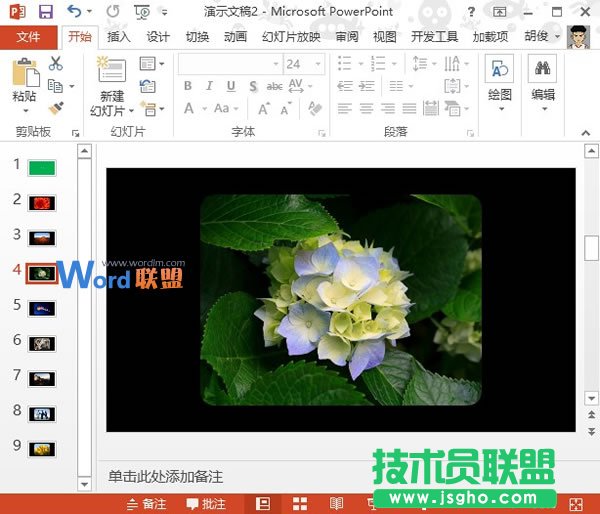This screenshot has width=600, height=514.
Task: Click the Cut scissors icon
Action: point(56,63)
